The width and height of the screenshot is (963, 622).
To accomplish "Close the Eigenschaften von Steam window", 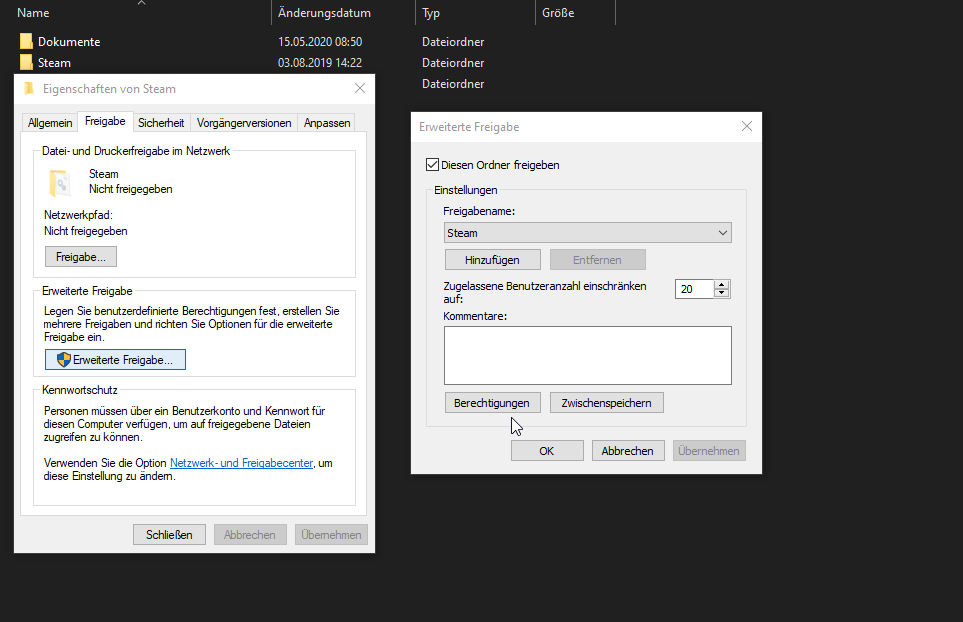I will (x=360, y=88).
